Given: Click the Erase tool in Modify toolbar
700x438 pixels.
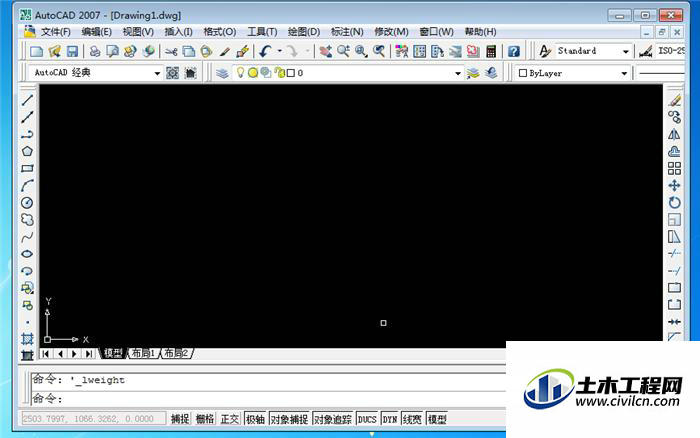Looking at the screenshot, I should (675, 100).
